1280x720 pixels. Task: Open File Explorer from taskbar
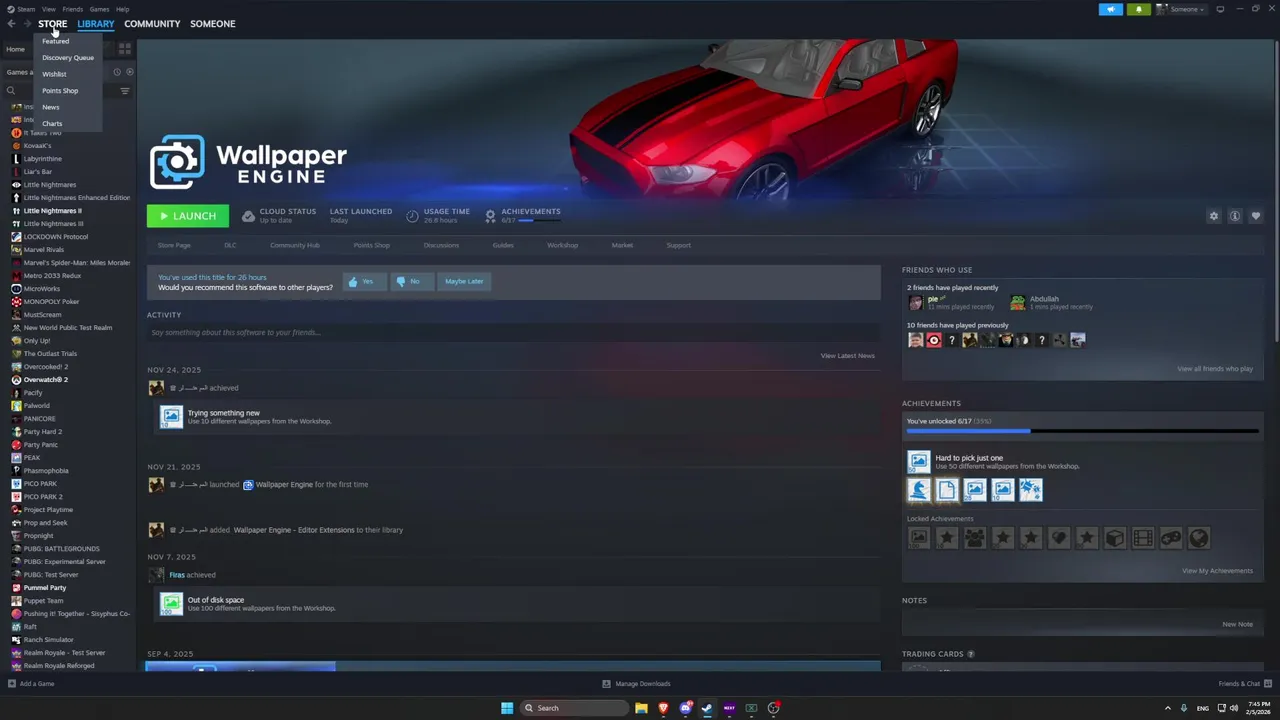pos(641,708)
